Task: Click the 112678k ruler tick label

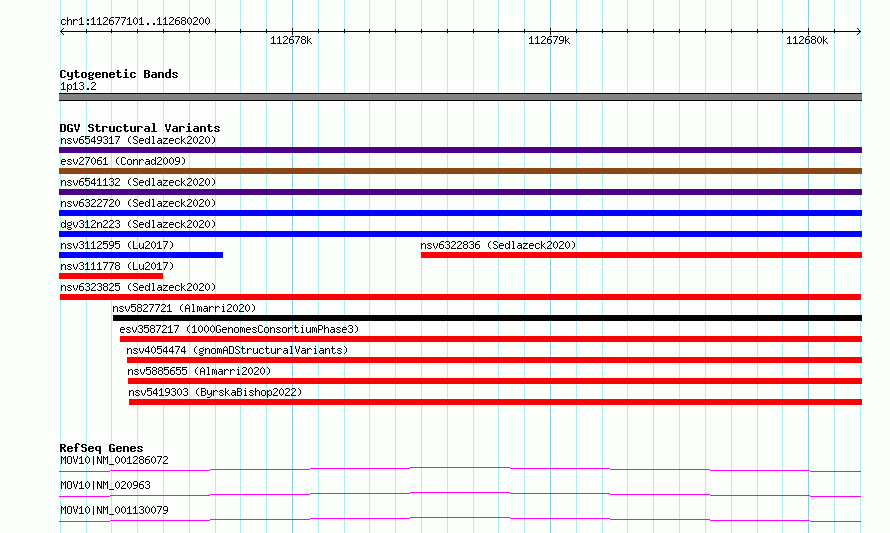Action: point(291,40)
